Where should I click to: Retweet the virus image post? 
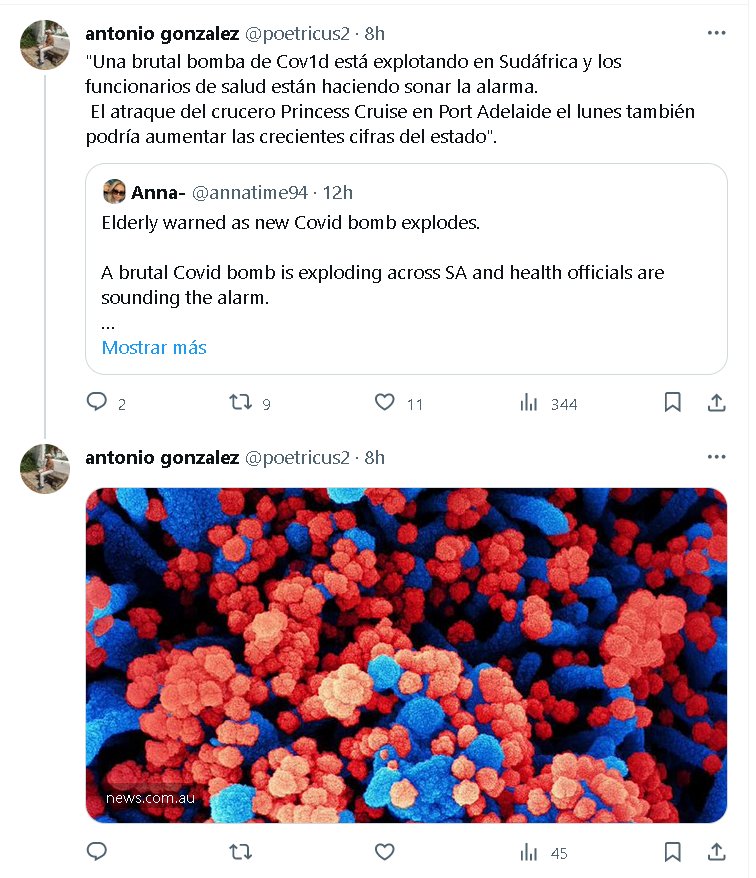coord(241,852)
